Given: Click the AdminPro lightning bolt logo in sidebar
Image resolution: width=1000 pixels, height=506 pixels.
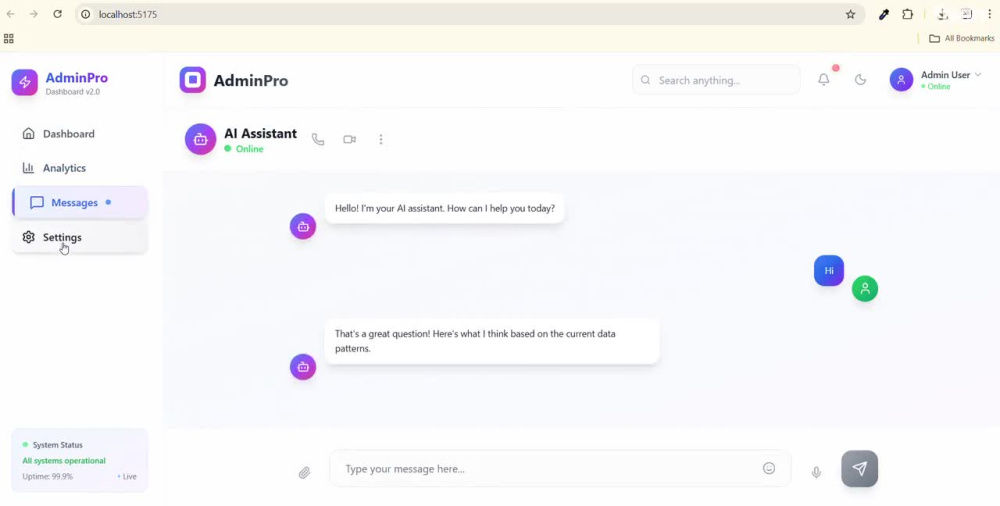Looking at the screenshot, I should coord(24,82).
